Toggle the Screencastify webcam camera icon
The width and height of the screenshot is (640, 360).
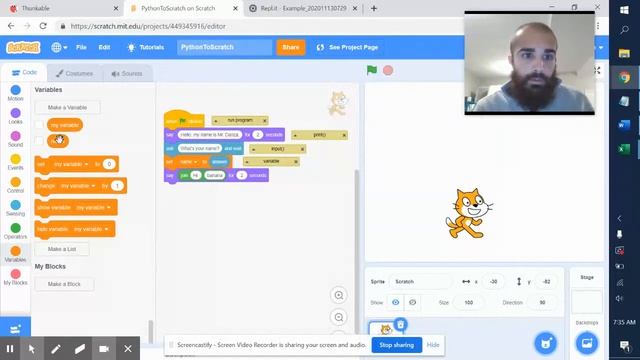pyautogui.click(x=104, y=349)
